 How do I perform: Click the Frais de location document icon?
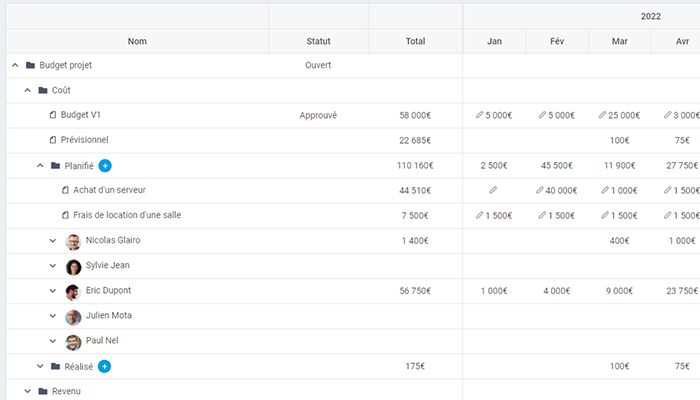point(65,215)
